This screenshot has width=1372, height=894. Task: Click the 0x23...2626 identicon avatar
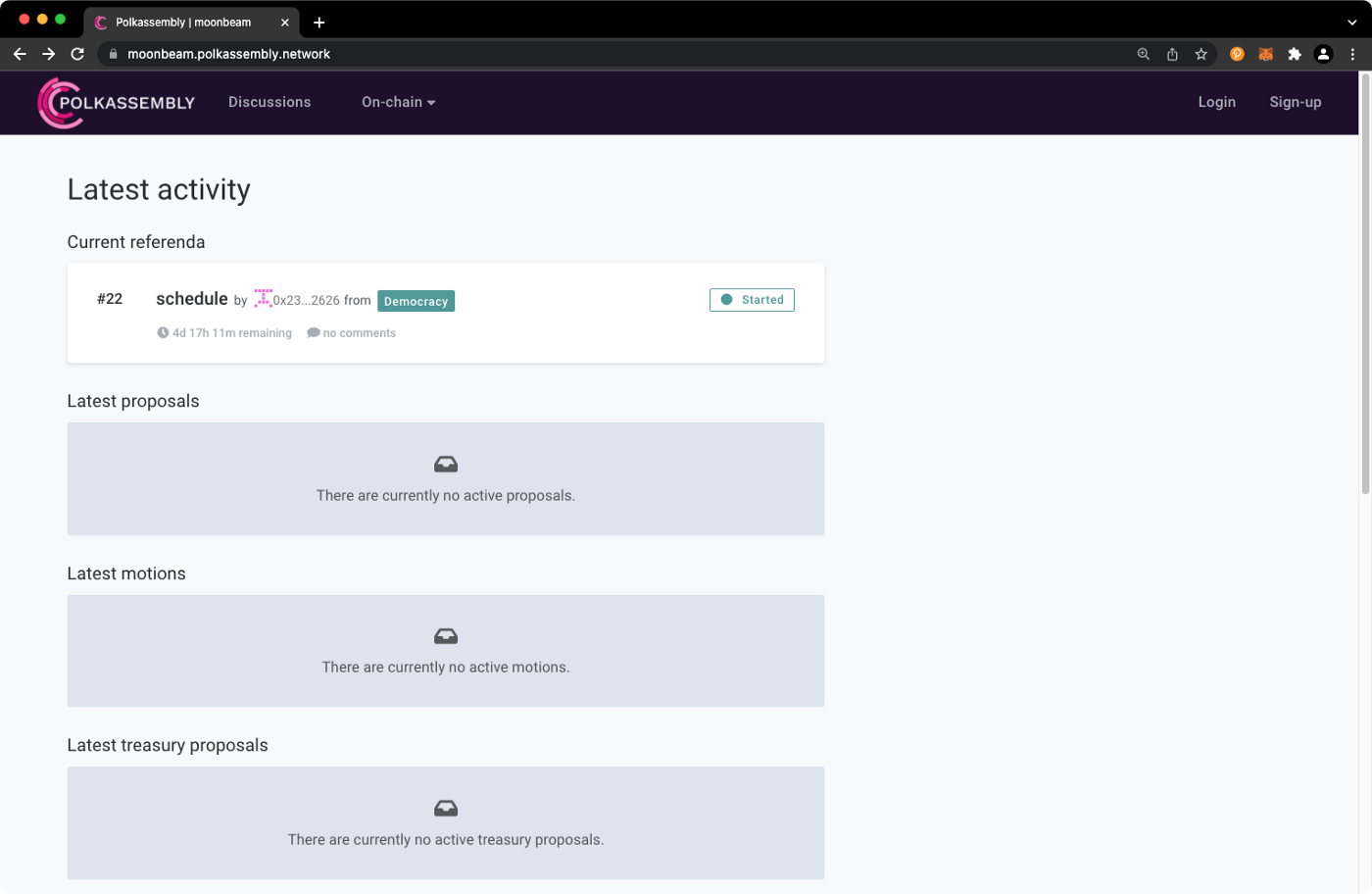[263, 298]
